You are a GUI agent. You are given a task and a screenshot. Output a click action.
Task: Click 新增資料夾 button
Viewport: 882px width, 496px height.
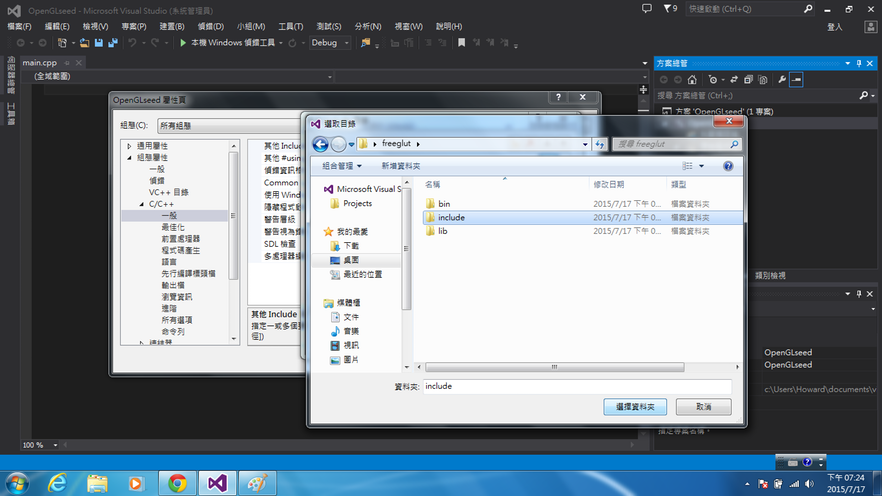[x=400, y=166]
